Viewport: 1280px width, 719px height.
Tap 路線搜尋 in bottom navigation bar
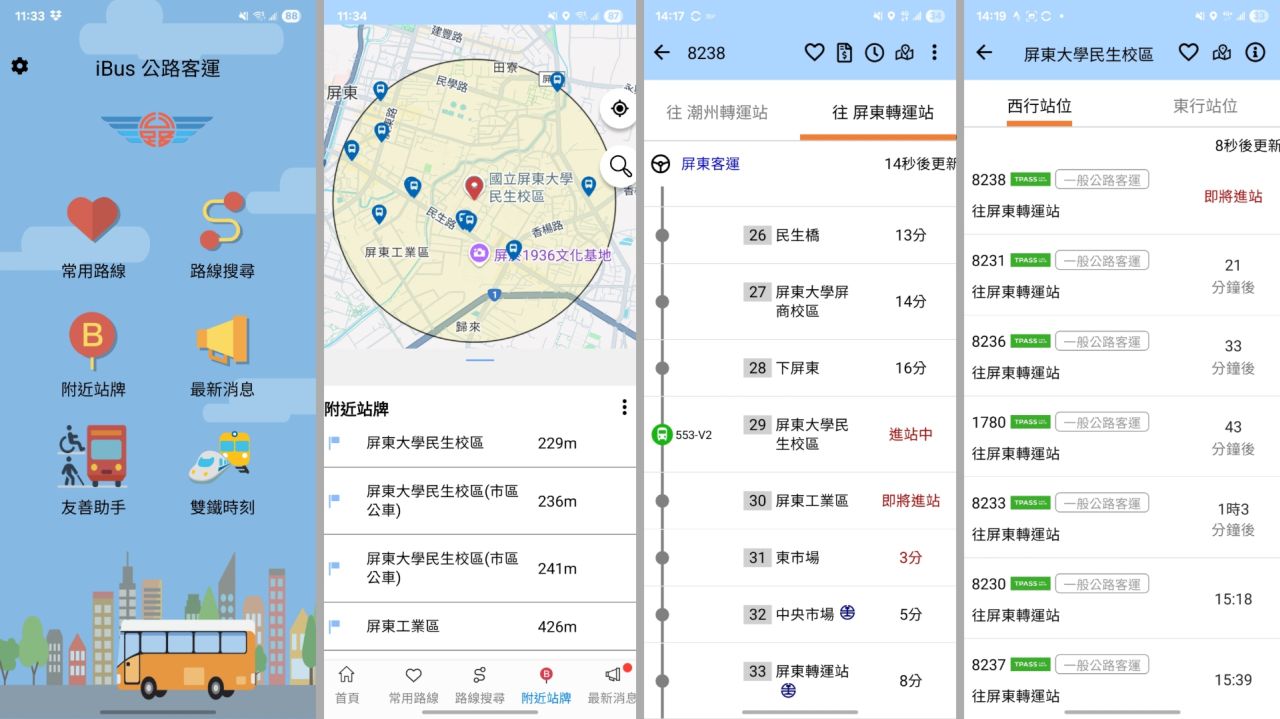pyautogui.click(x=479, y=685)
